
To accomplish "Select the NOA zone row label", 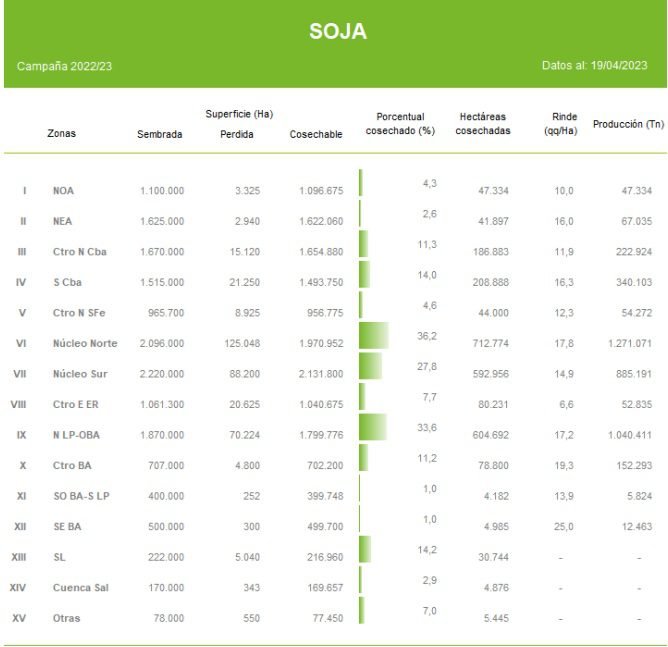I will (x=62, y=190).
